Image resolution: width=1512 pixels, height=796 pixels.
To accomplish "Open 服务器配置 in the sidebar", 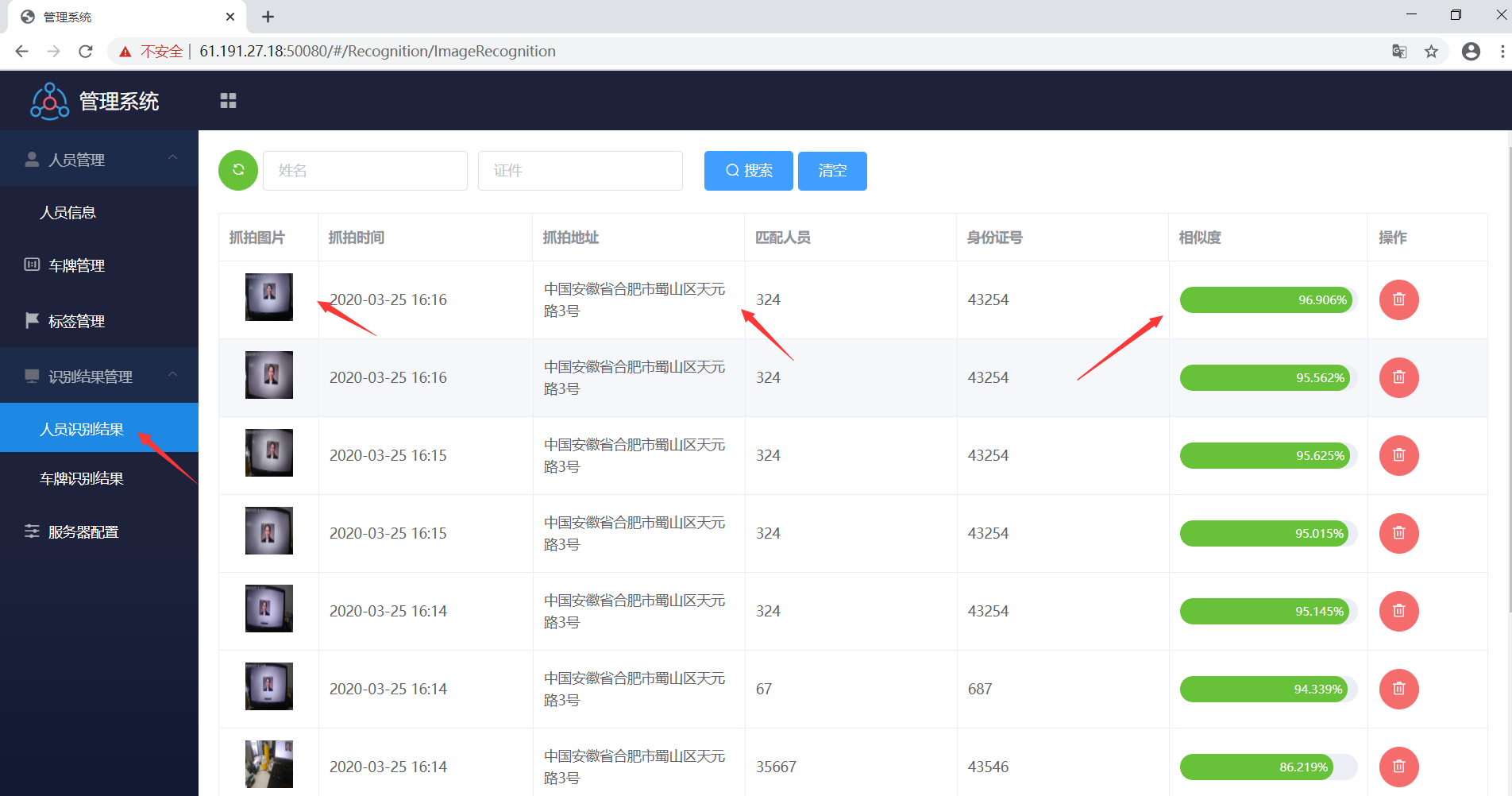I will (x=99, y=531).
